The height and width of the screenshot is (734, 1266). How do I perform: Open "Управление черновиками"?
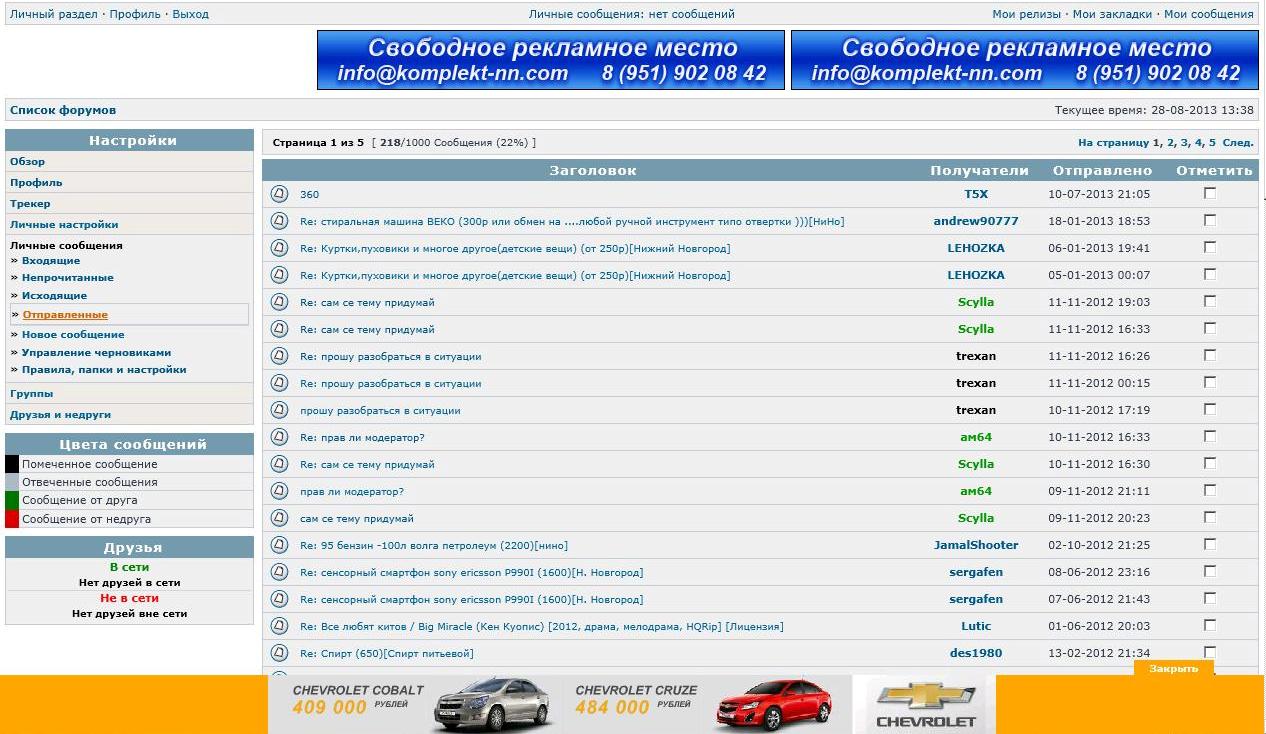[x=96, y=352]
